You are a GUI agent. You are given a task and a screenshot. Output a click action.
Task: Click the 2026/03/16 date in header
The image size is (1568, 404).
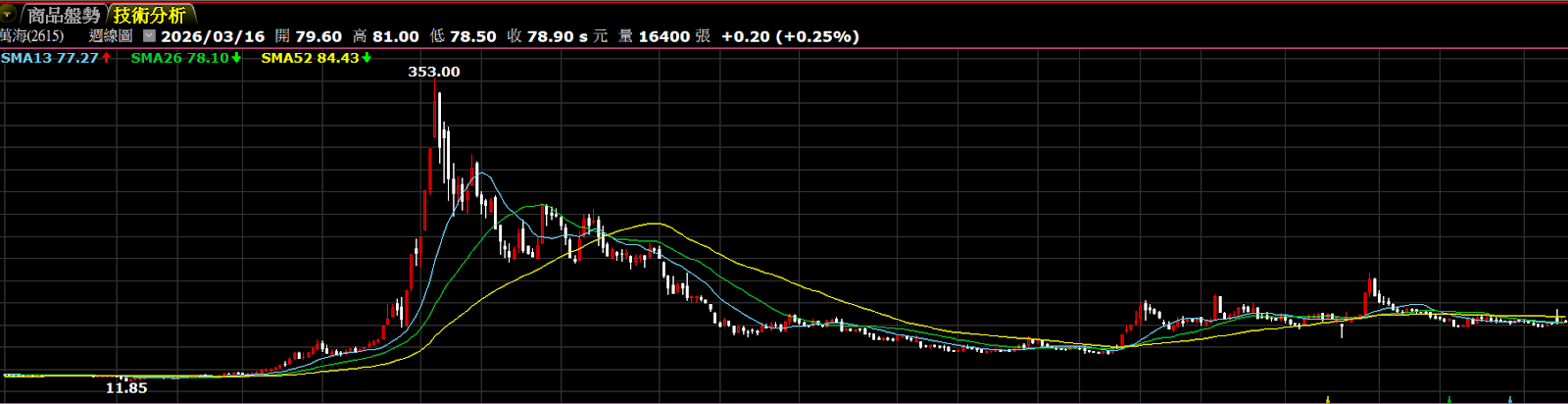pos(213,36)
